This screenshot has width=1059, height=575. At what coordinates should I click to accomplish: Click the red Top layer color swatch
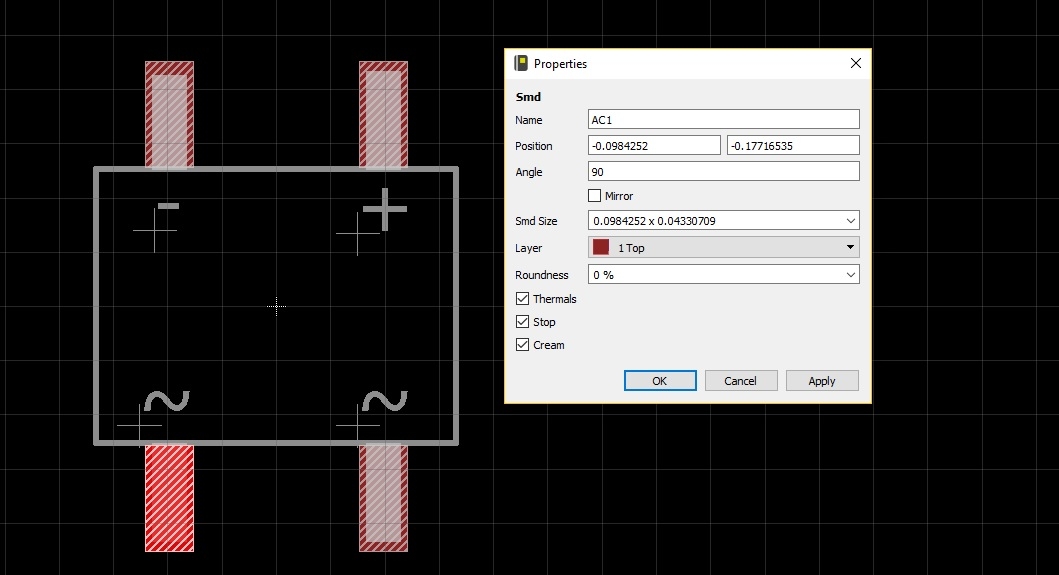[600, 247]
